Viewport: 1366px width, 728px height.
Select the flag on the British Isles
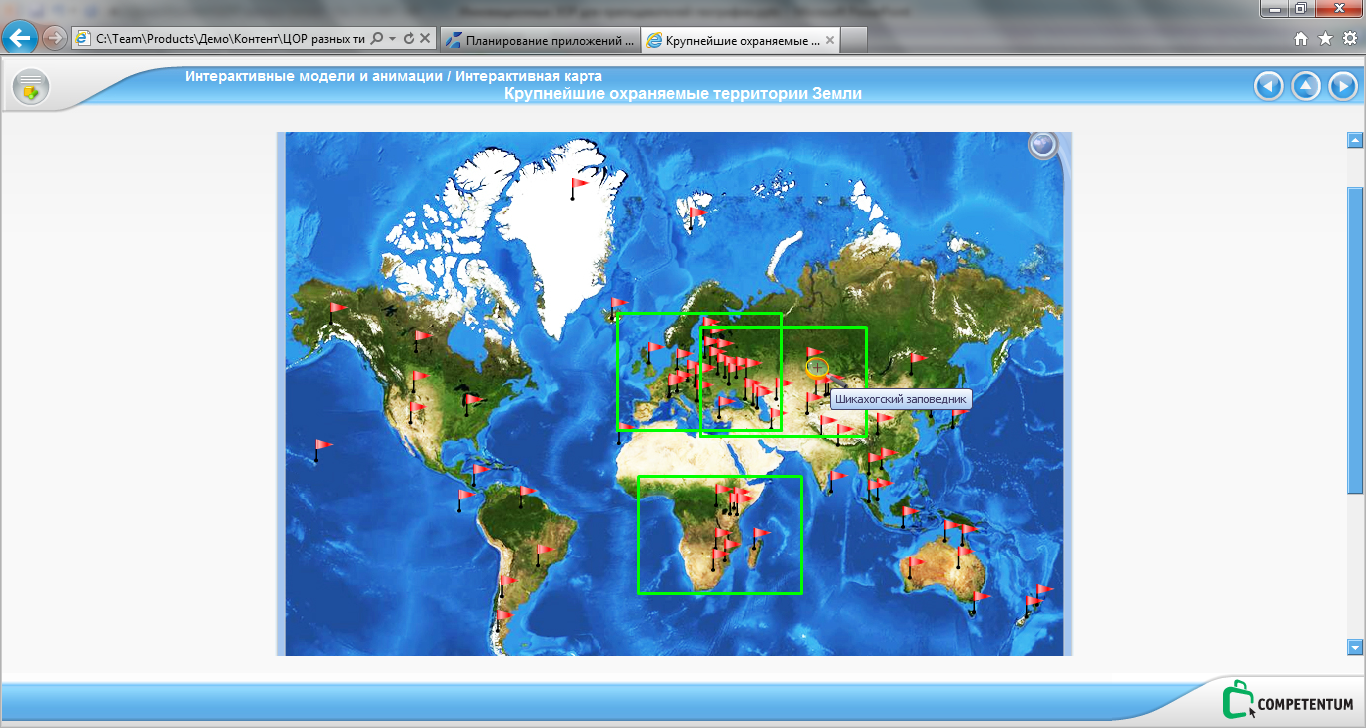point(654,352)
